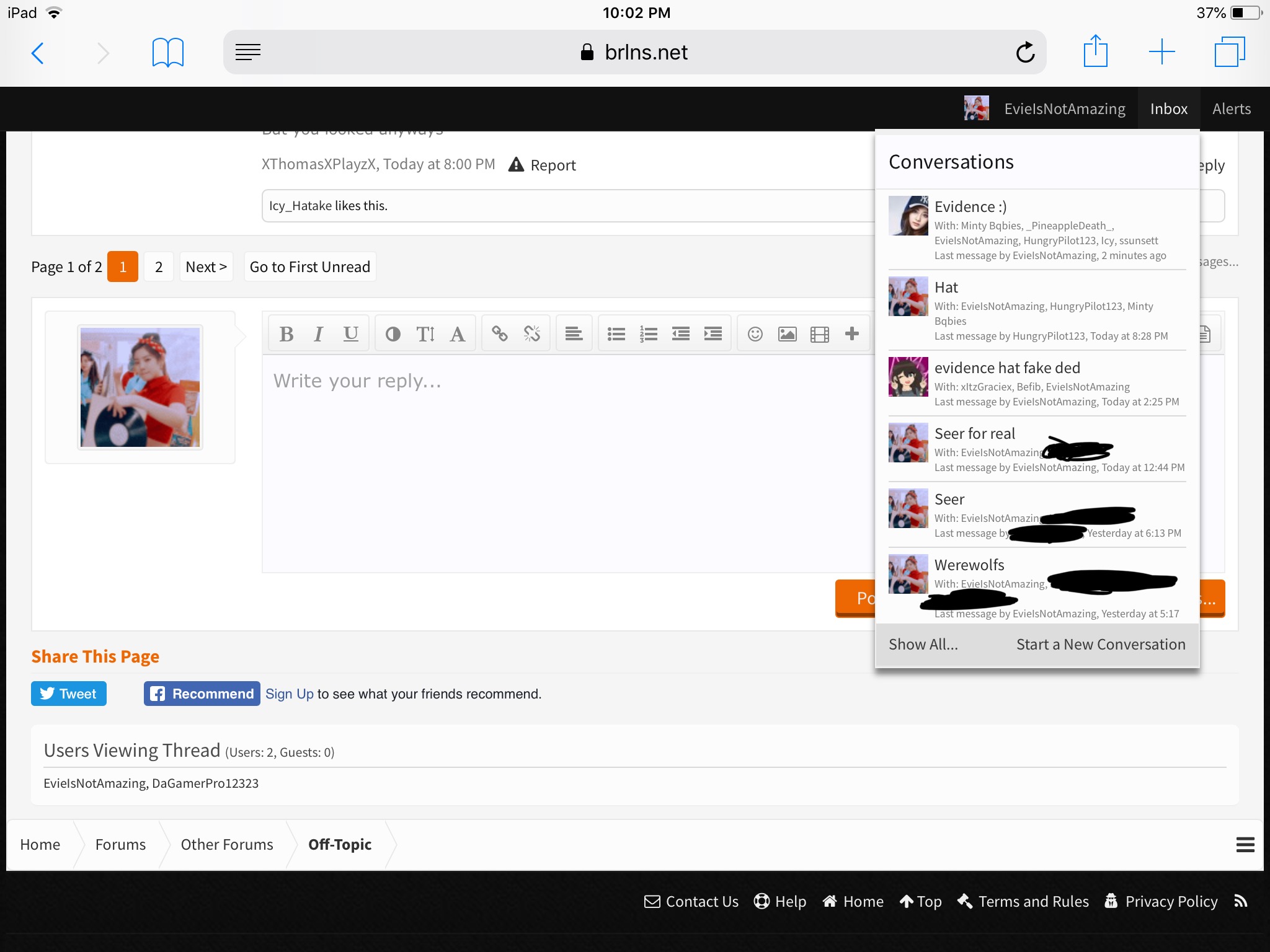
Task: Click the Home breadcrumb
Action: [40, 845]
